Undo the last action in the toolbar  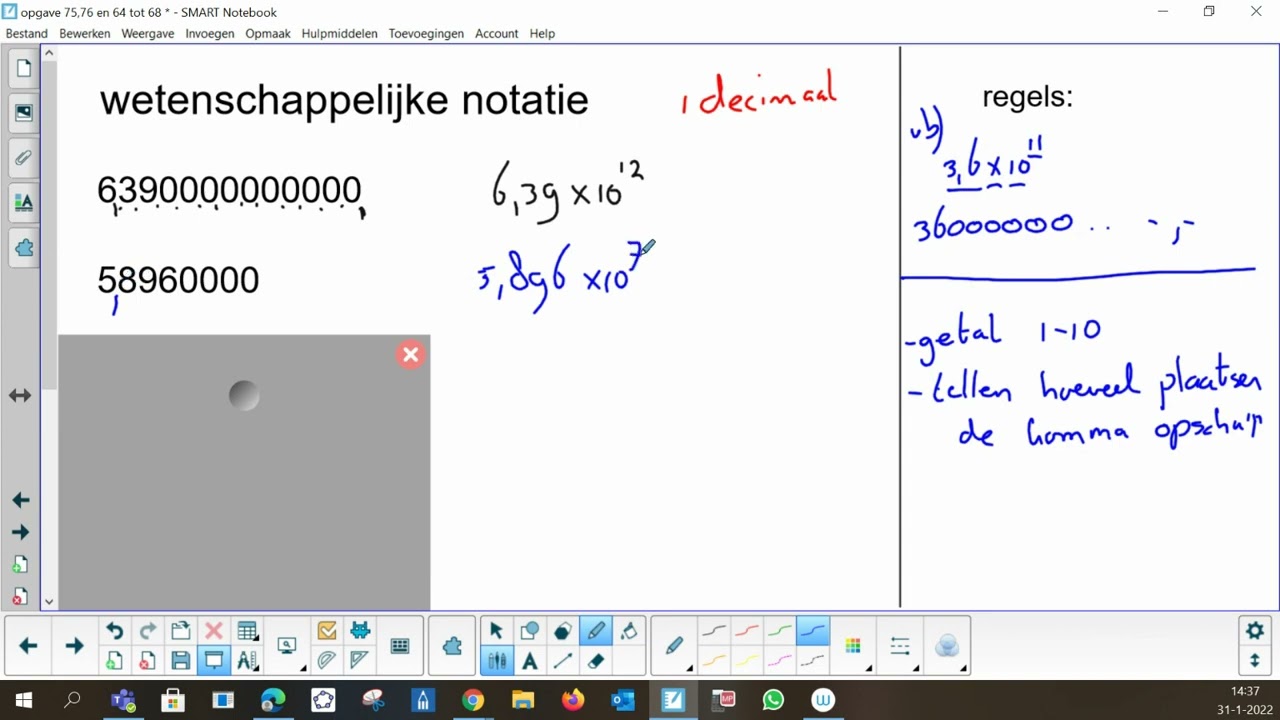pyautogui.click(x=114, y=631)
